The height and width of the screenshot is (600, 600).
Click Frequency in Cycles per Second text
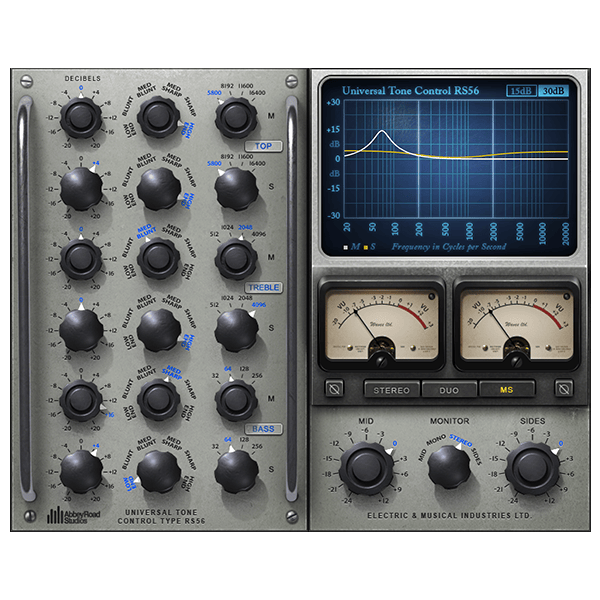point(448,247)
